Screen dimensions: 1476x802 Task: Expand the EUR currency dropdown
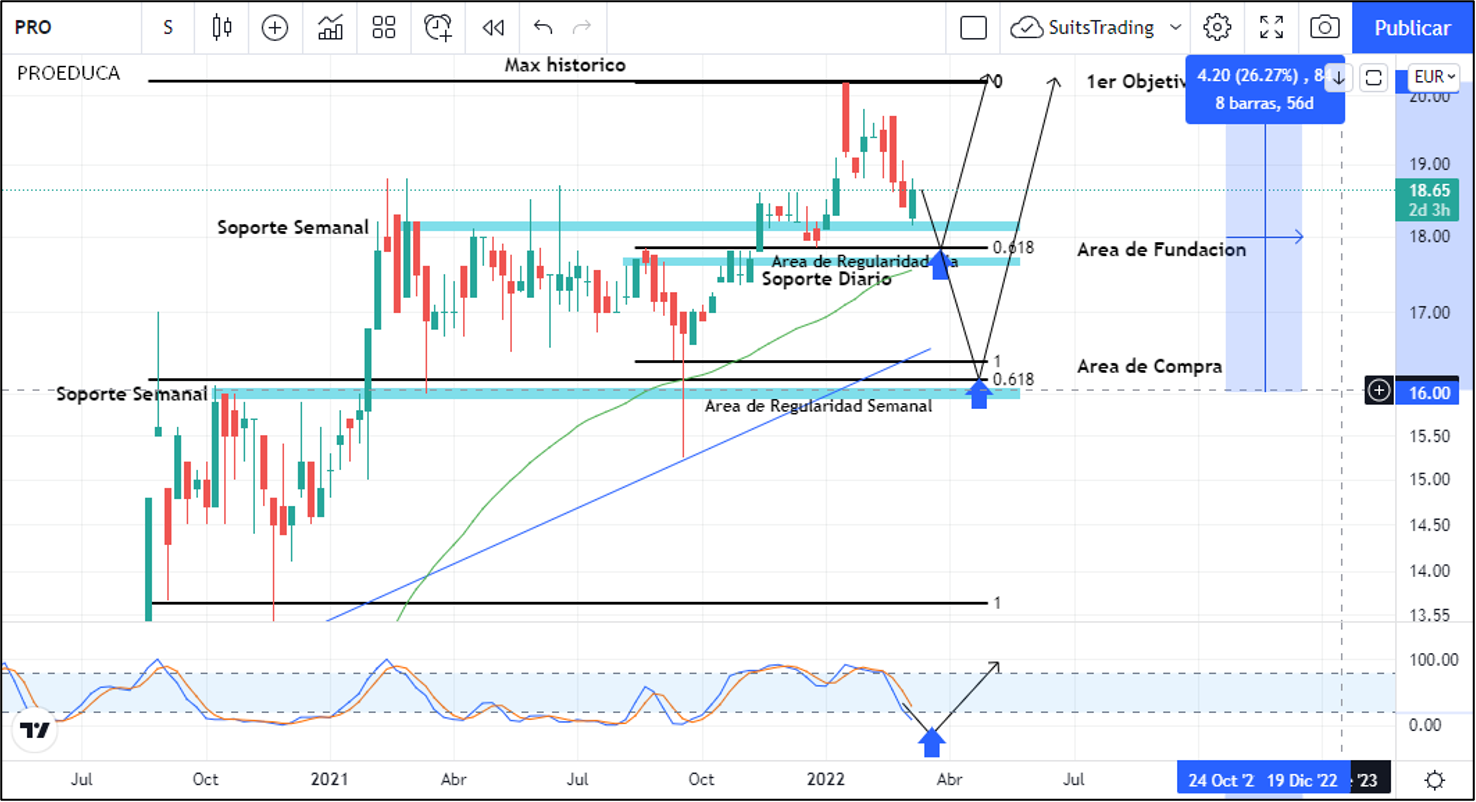(x=1433, y=77)
